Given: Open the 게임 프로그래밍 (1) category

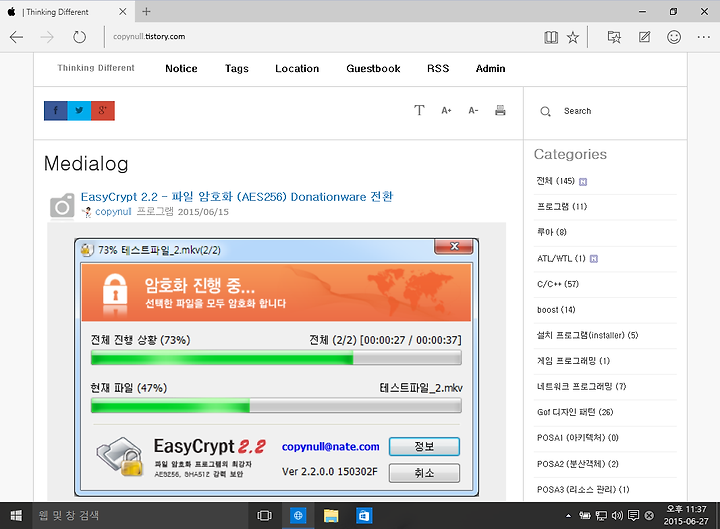Looking at the screenshot, I should tap(574, 361).
